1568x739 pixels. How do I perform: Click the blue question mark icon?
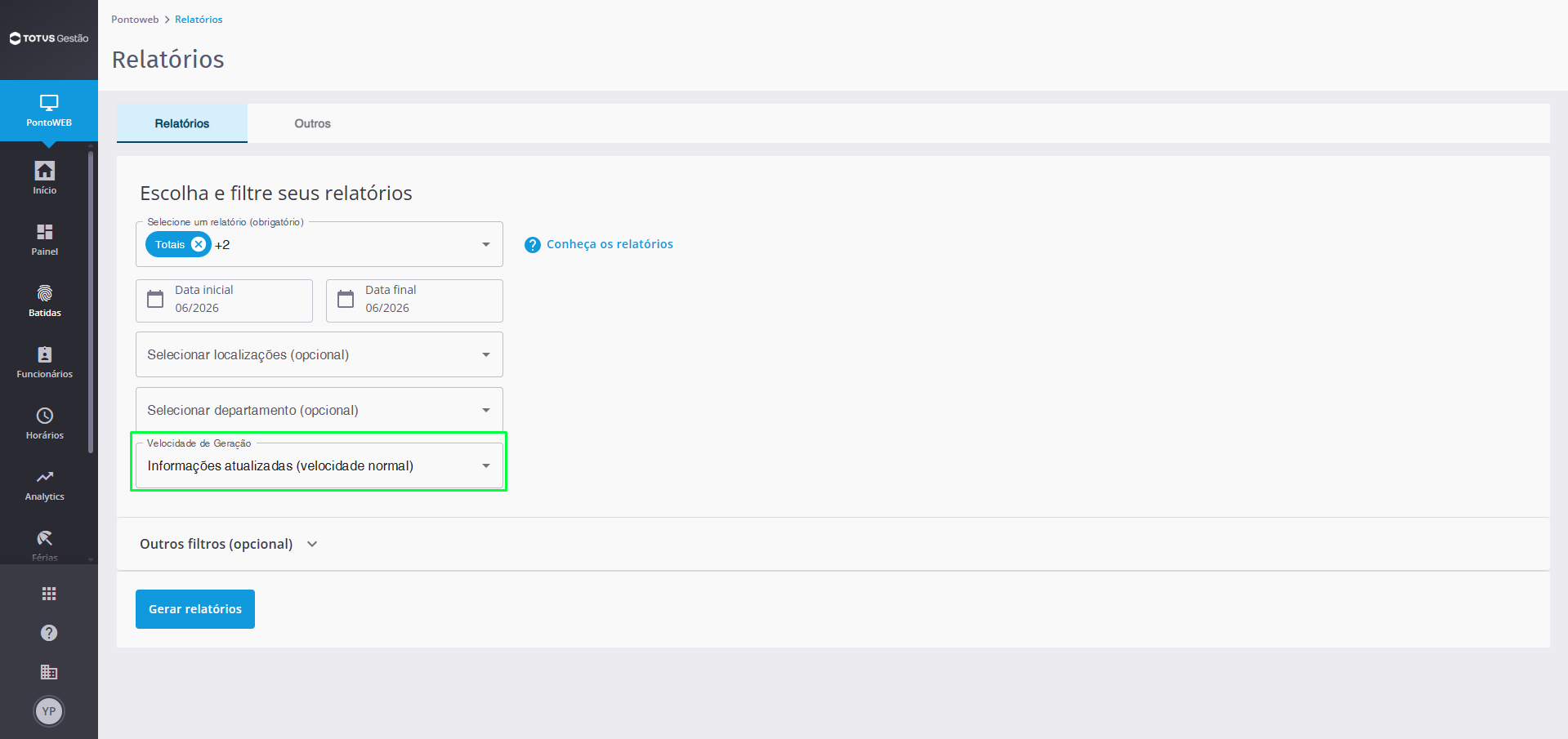tap(533, 245)
